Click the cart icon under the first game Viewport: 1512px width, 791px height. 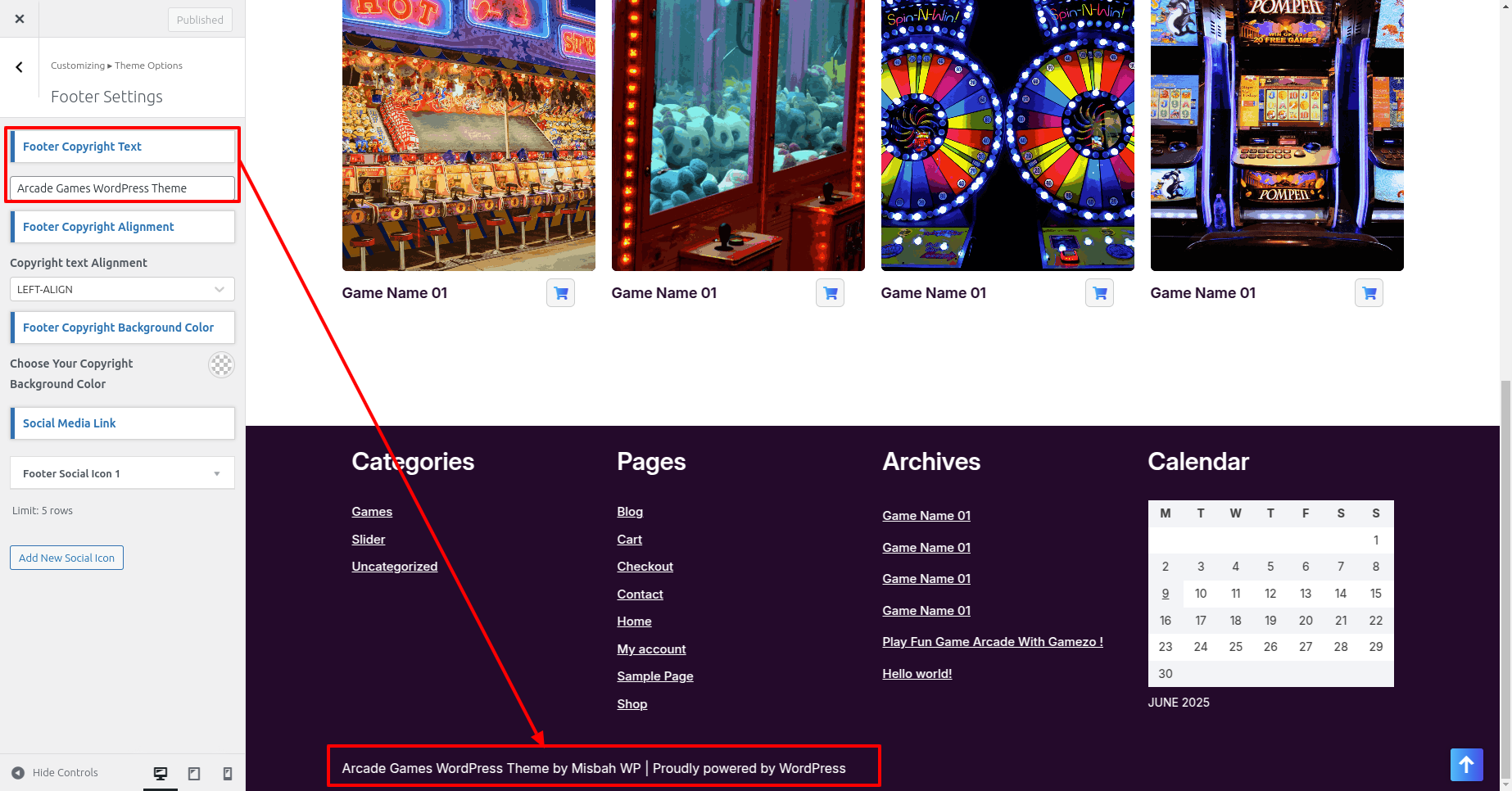click(561, 293)
